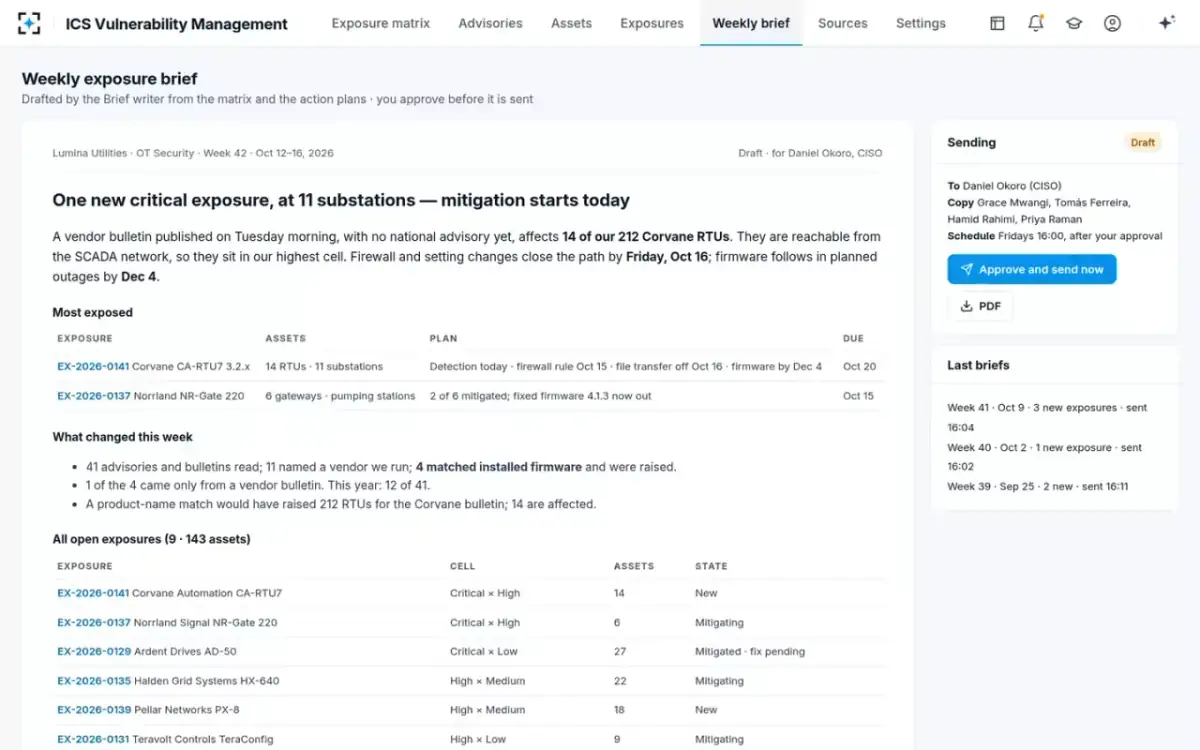Switch to the Assets tab
The height and width of the screenshot is (750, 1200).
click(571, 23)
